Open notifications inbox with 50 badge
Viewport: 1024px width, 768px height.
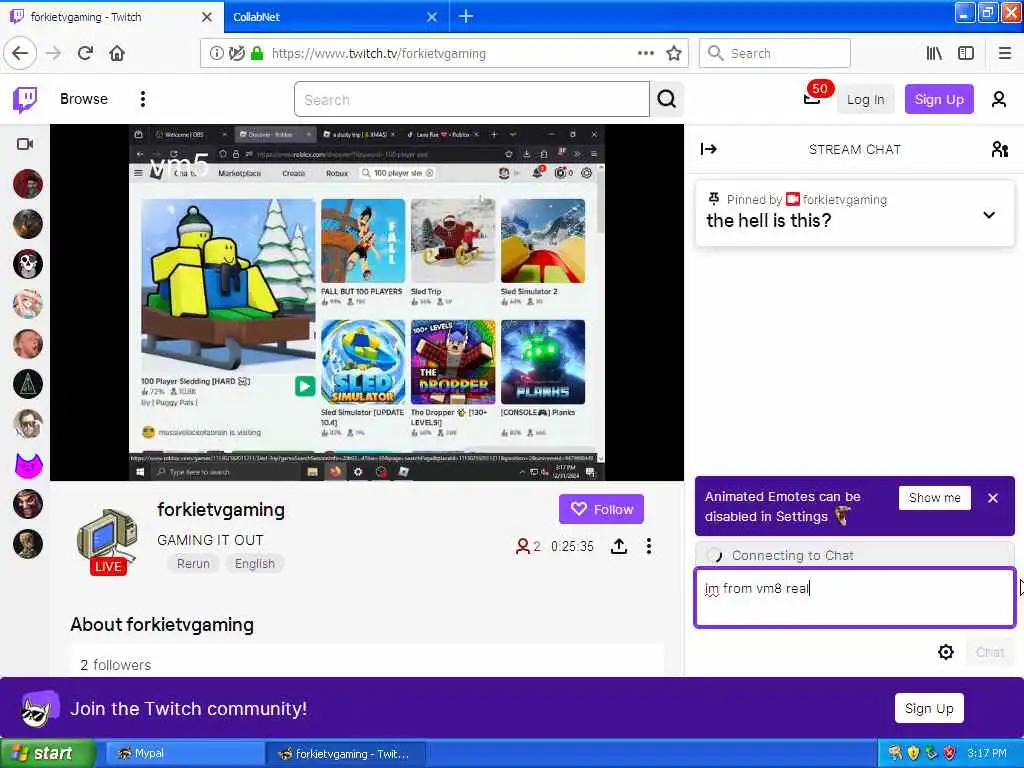click(x=812, y=98)
